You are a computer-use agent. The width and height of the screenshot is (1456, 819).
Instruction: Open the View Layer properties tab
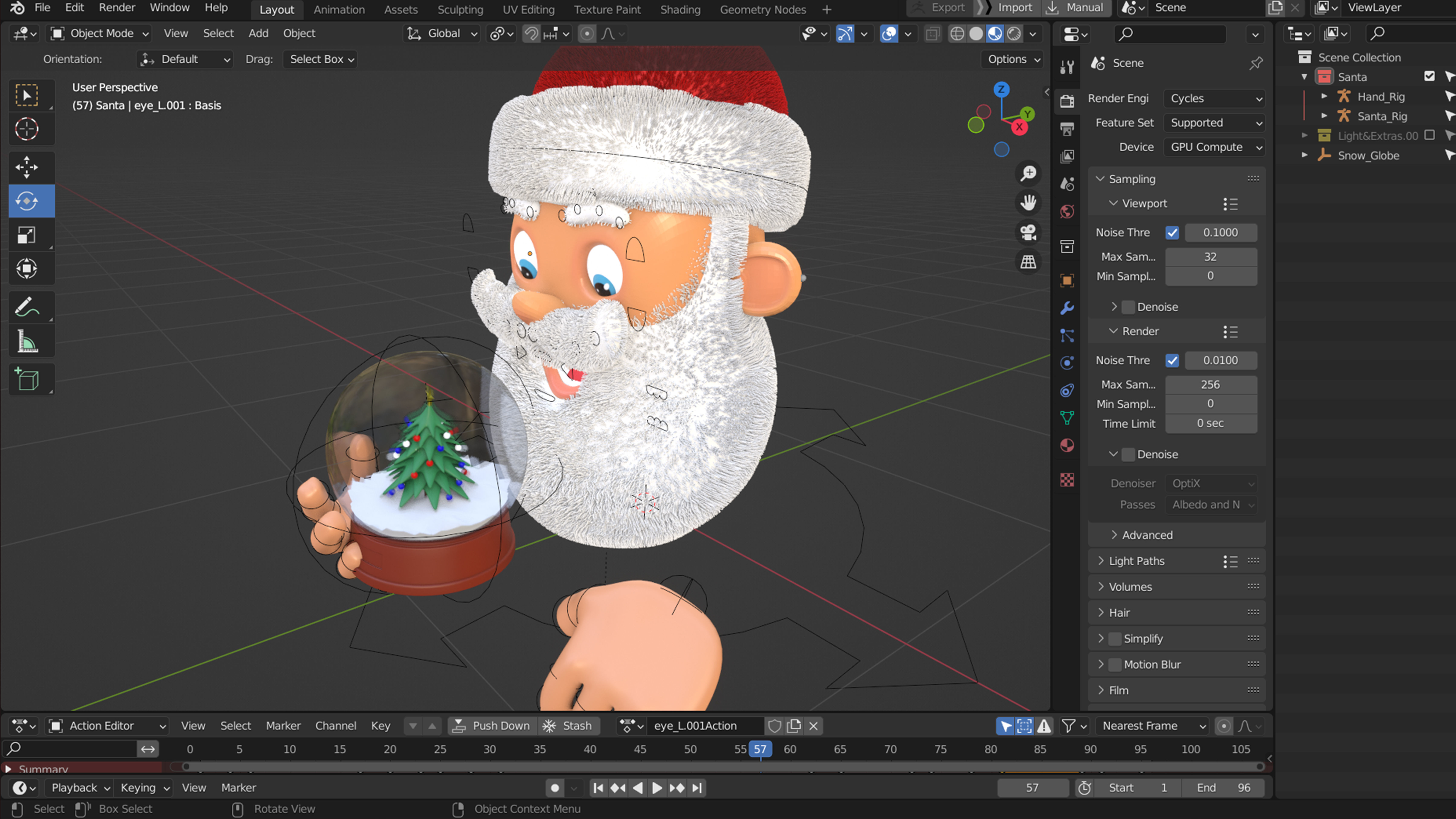tap(1067, 157)
